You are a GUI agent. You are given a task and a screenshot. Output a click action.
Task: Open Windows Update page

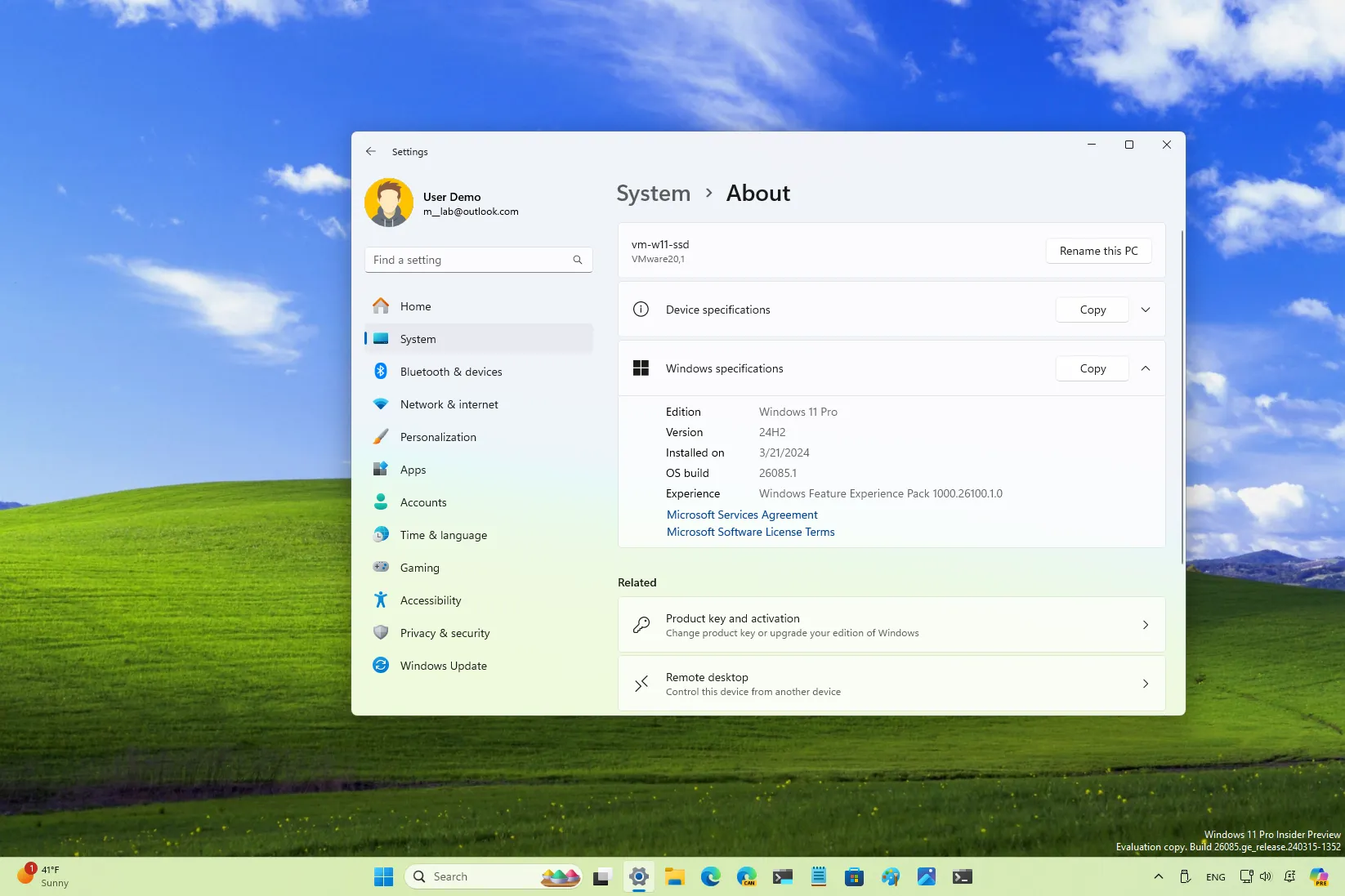(479, 666)
